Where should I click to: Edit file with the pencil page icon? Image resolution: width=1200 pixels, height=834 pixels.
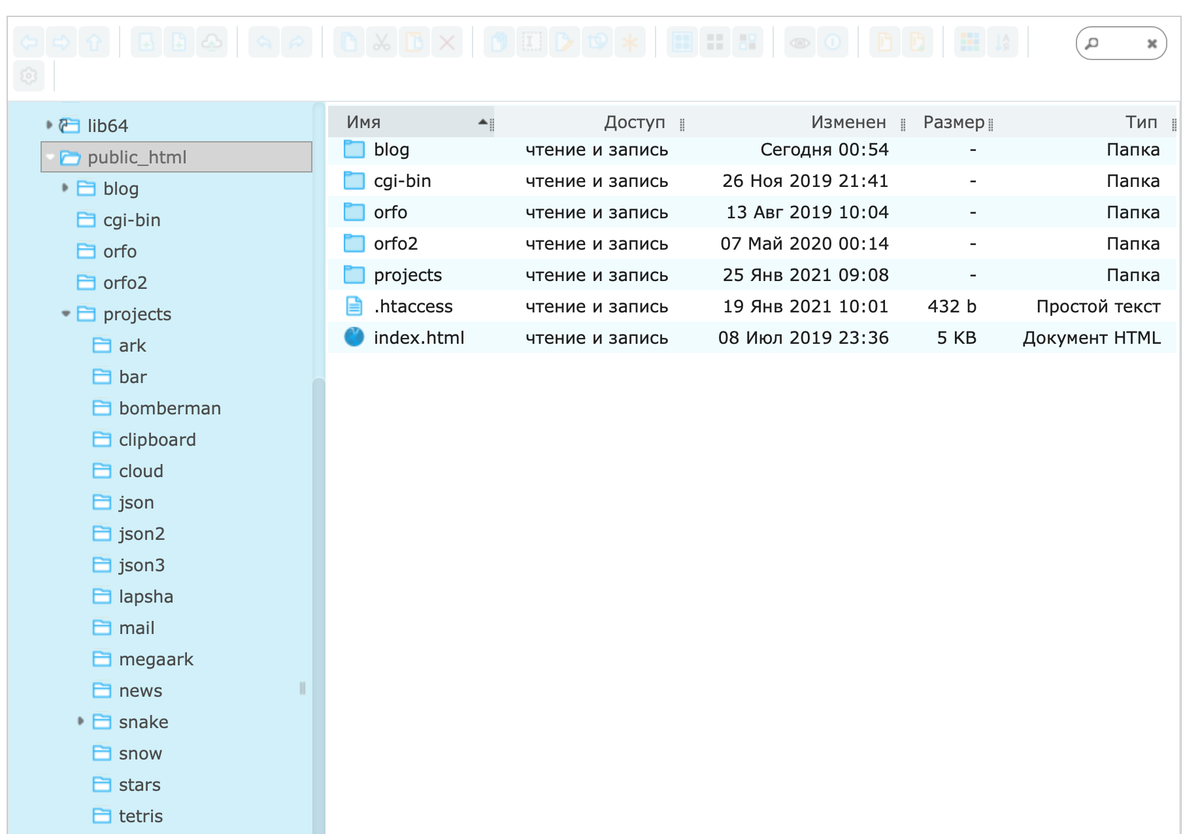pyautogui.click(x=564, y=43)
